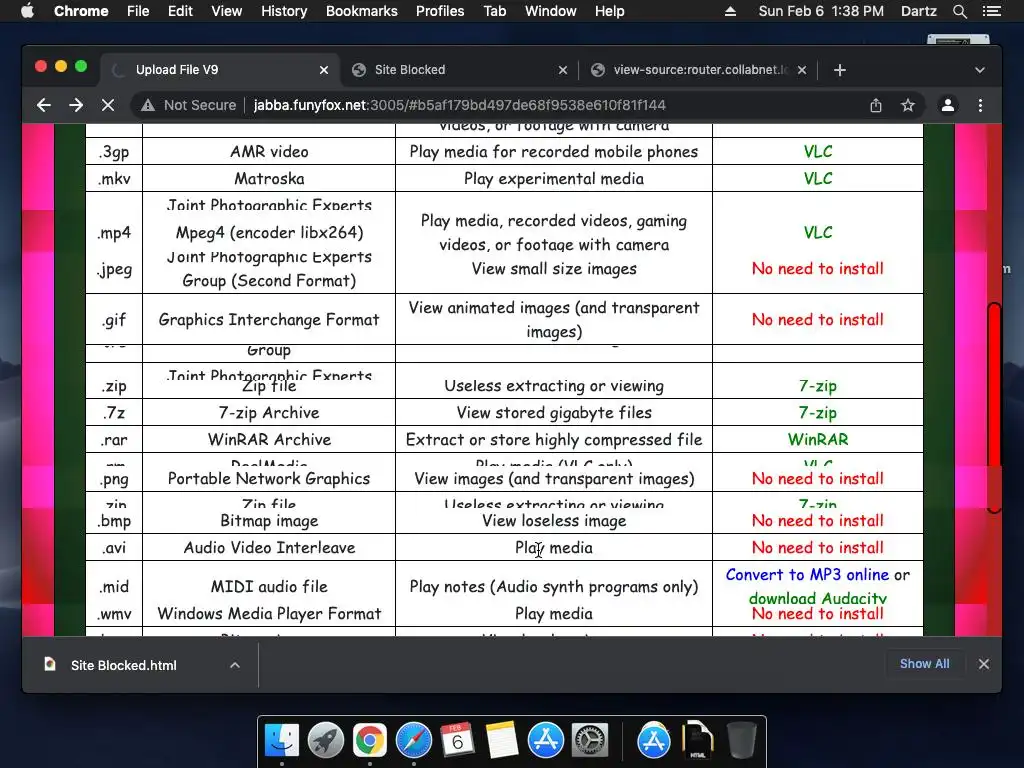Share this page using share icon
The width and height of the screenshot is (1024, 768).
click(876, 105)
